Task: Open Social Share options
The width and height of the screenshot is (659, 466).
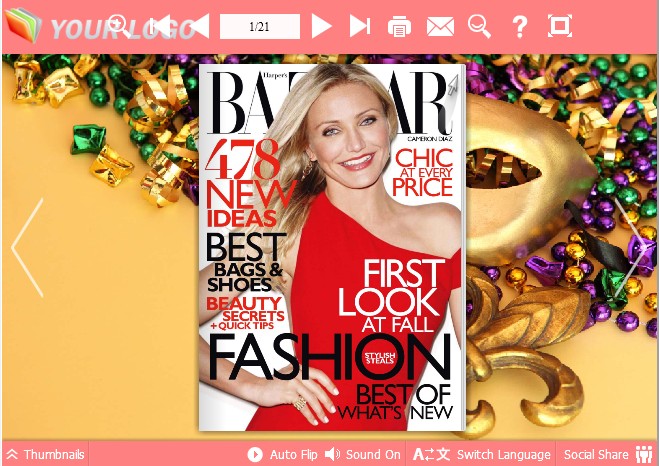Action: pyautogui.click(x=607, y=454)
